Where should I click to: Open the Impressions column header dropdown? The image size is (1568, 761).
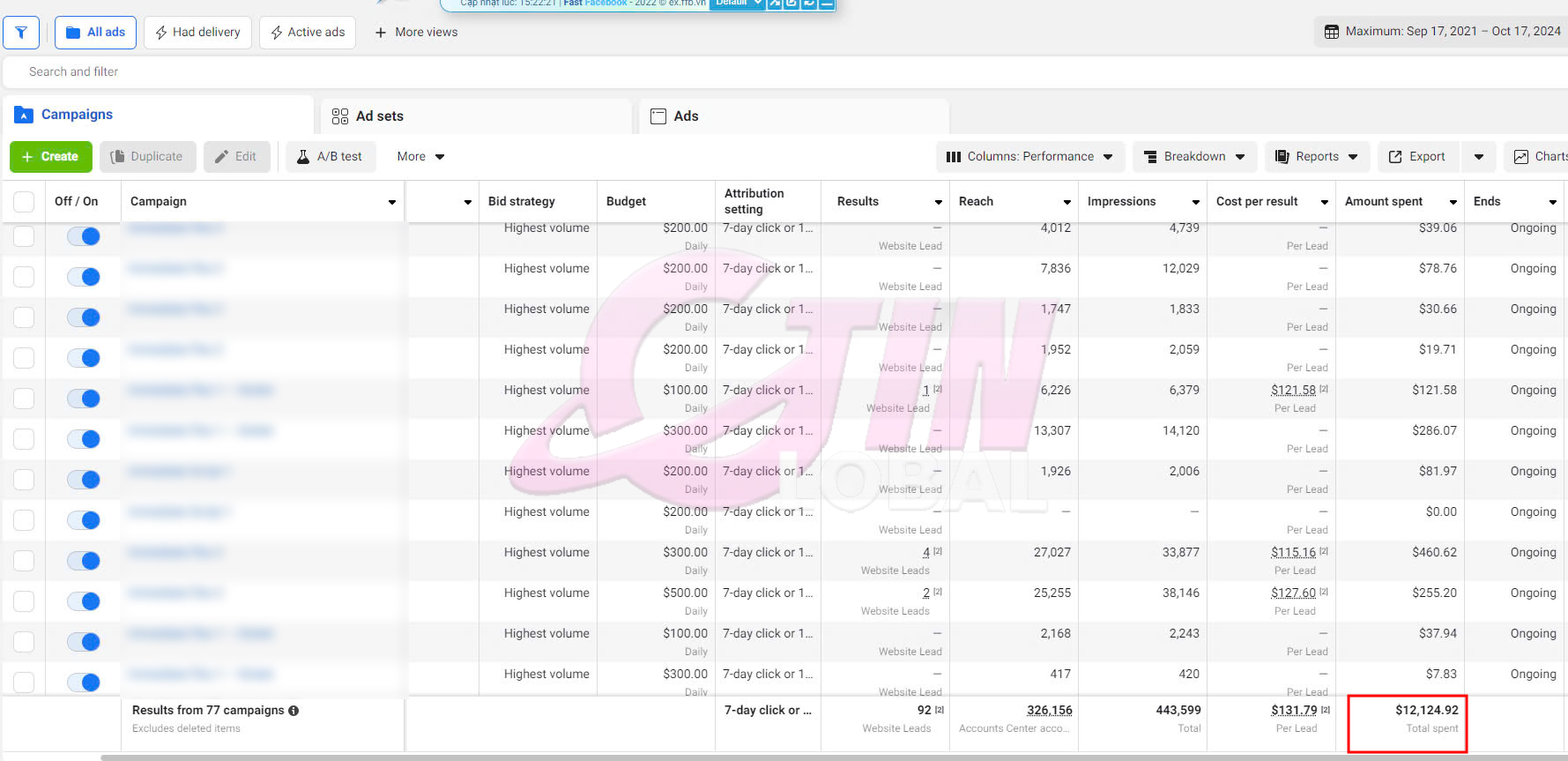1196,202
